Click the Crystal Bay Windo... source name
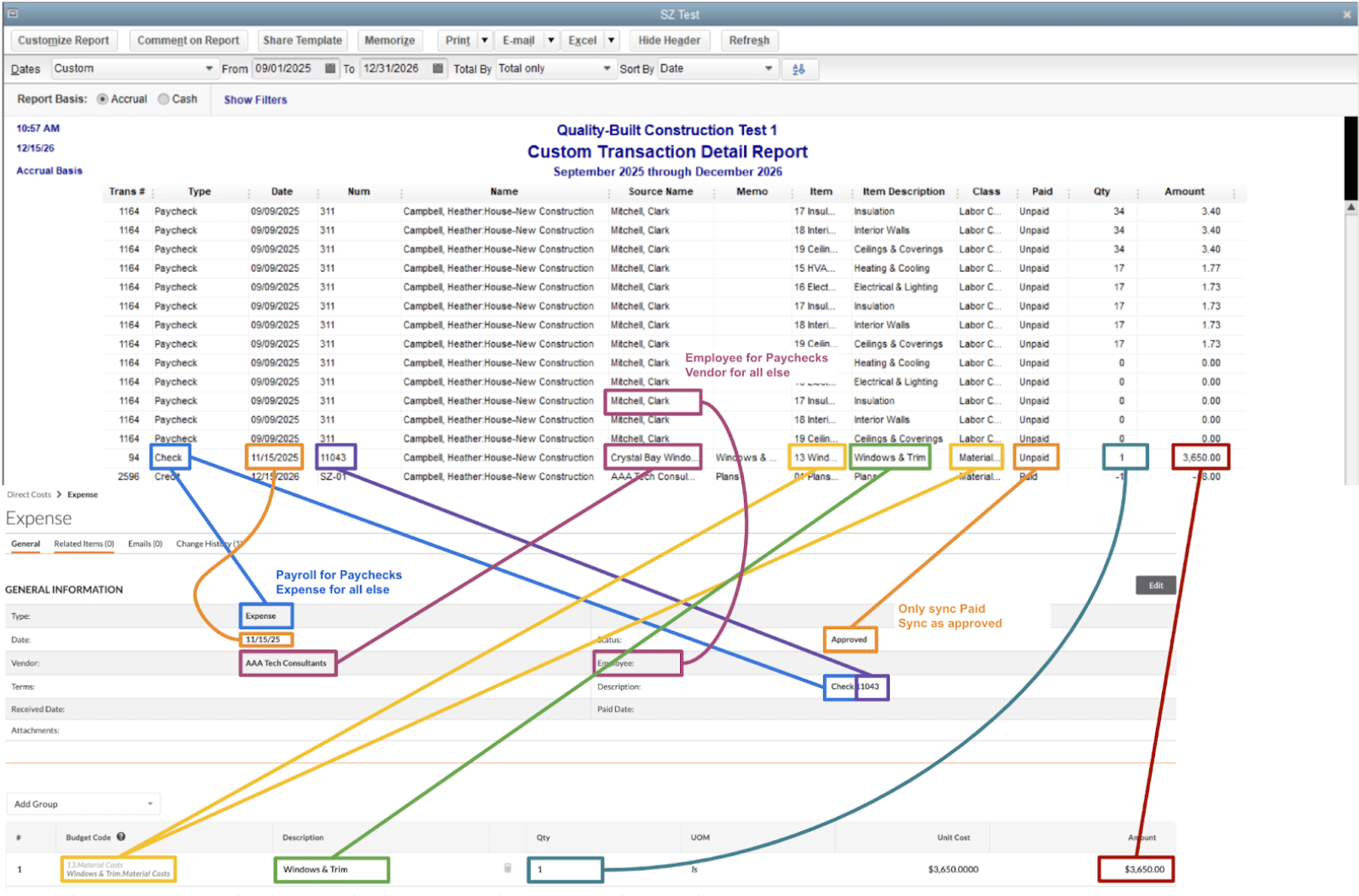This screenshot has height=896, width=1359. 653,457
